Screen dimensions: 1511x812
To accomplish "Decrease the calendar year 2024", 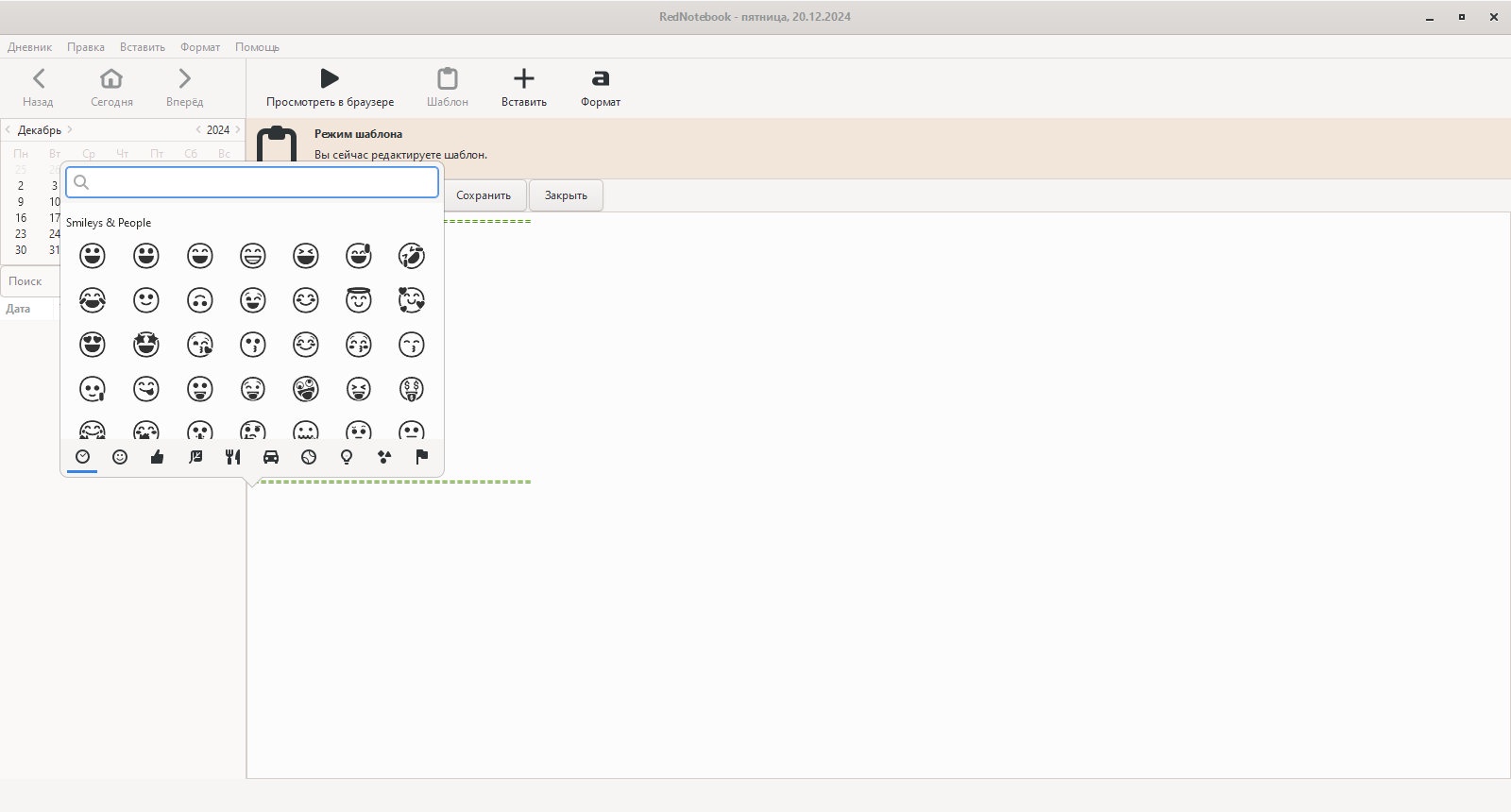I will (198, 130).
